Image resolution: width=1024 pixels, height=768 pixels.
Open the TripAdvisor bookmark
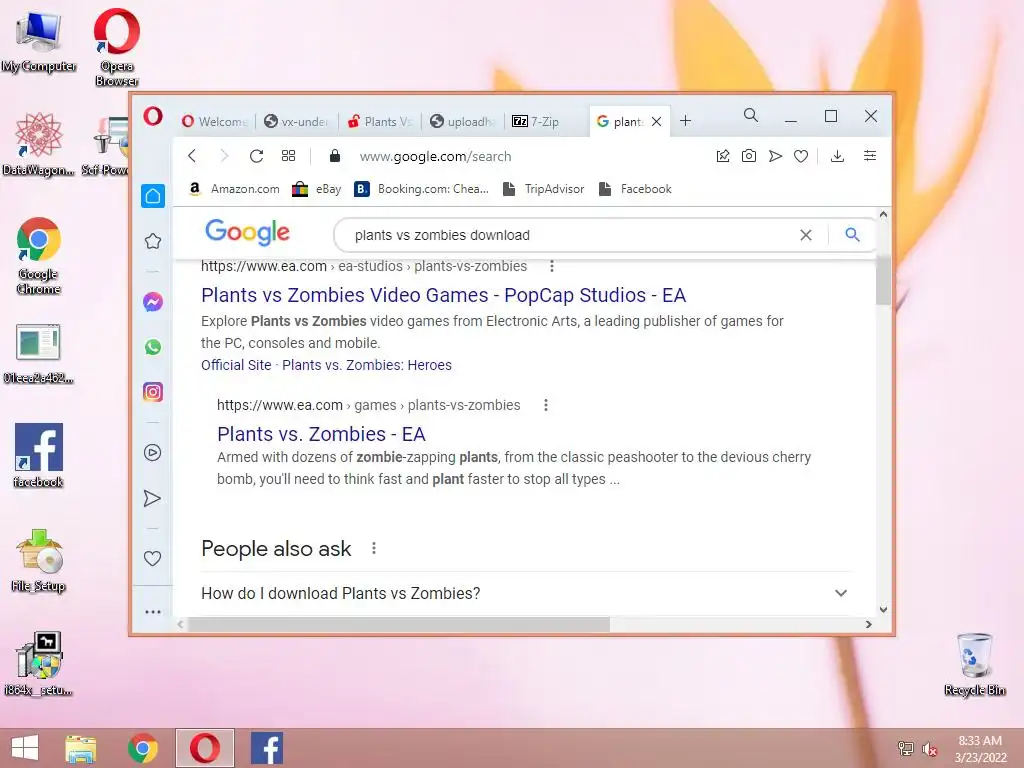[544, 189]
